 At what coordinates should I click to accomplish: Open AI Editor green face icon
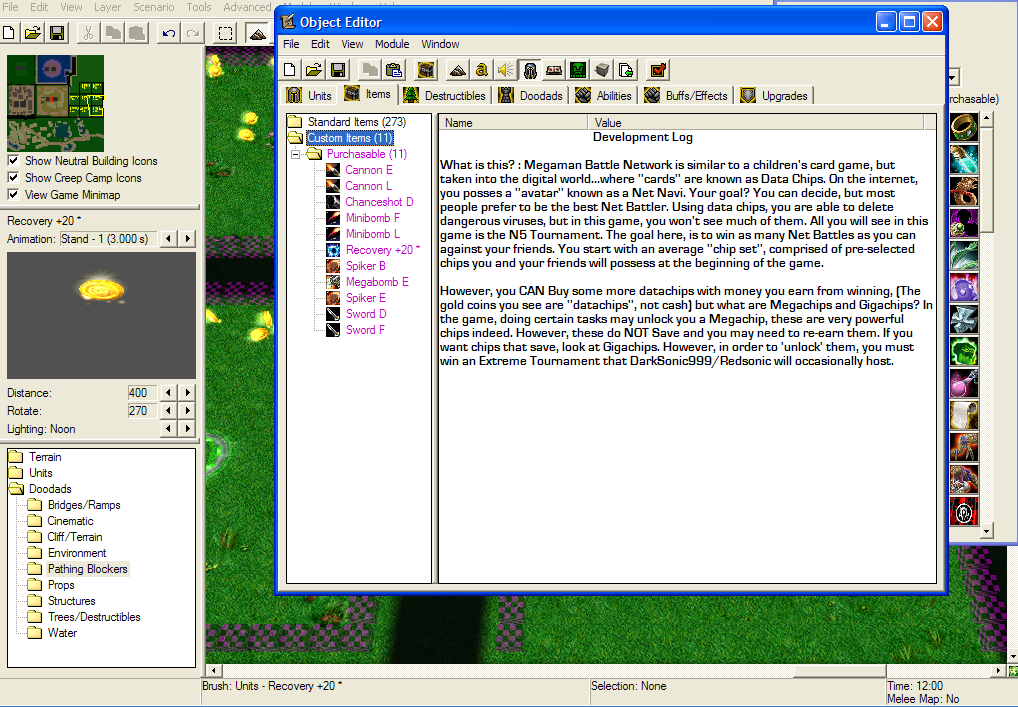(578, 70)
